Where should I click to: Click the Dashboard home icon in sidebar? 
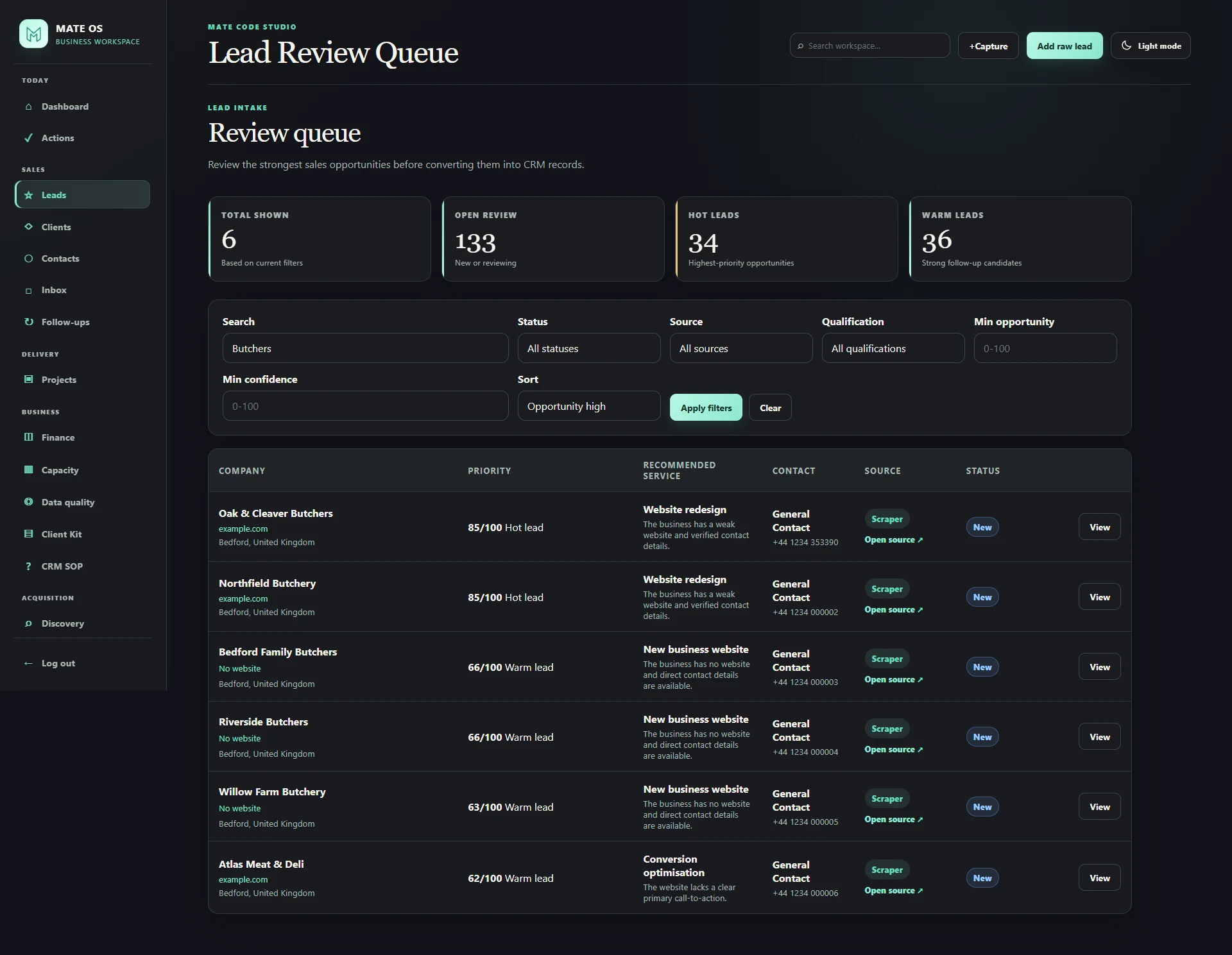click(x=28, y=106)
